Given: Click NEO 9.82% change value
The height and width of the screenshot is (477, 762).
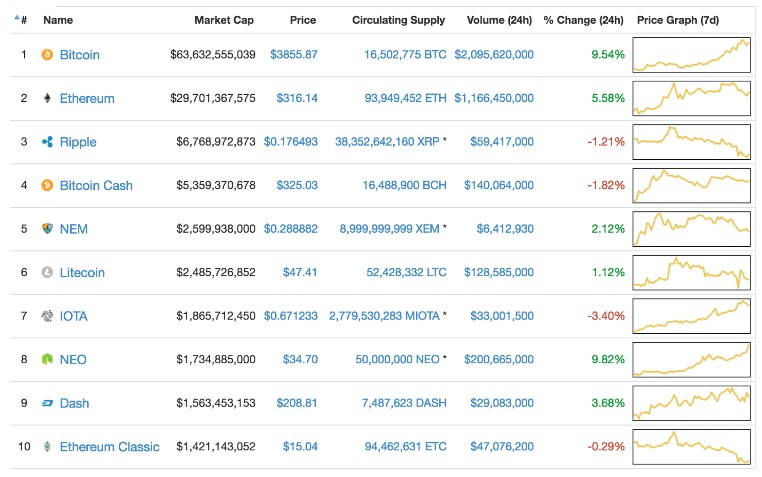Looking at the screenshot, I should [x=608, y=359].
